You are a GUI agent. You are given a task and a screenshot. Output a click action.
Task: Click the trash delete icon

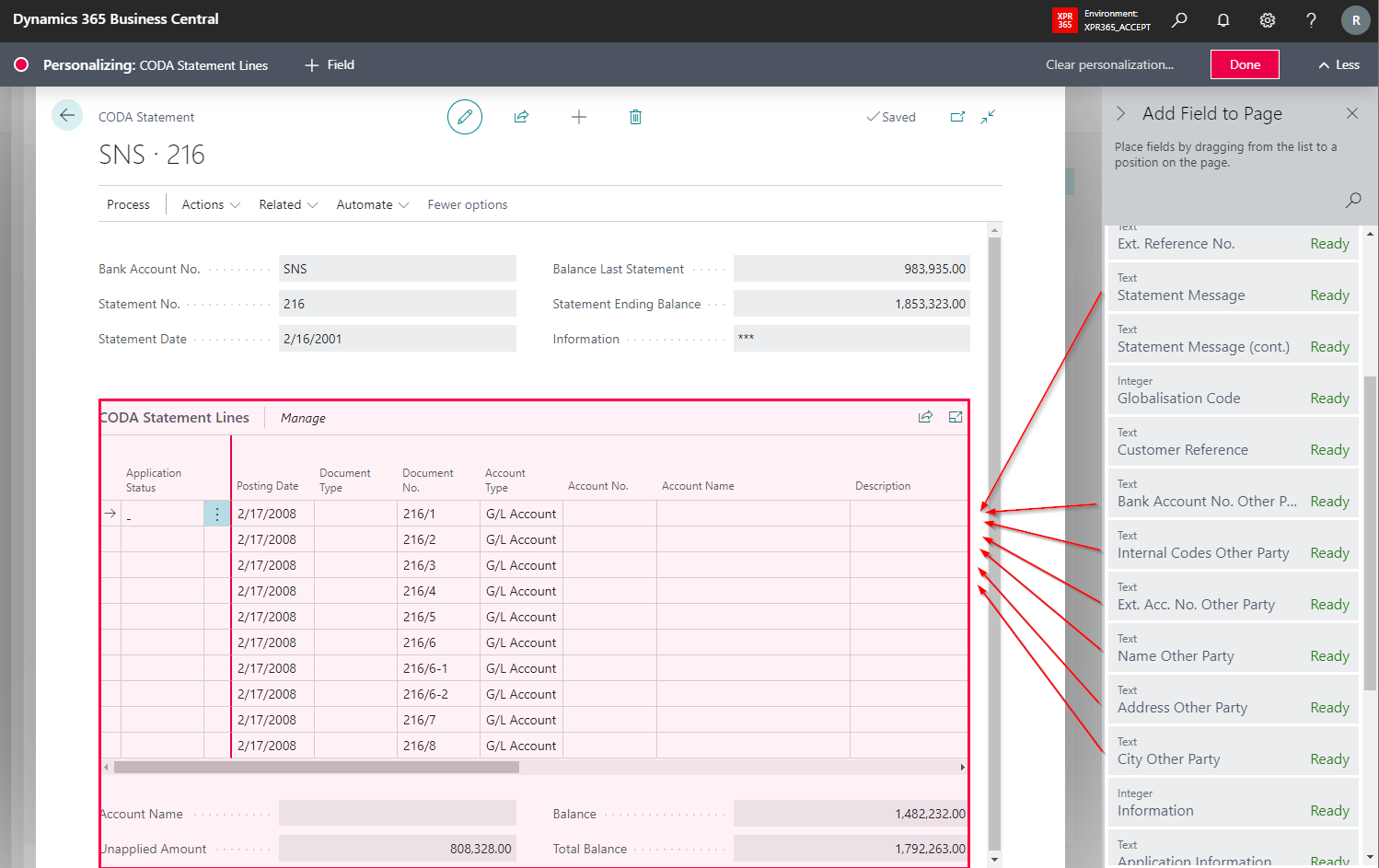[x=635, y=117]
